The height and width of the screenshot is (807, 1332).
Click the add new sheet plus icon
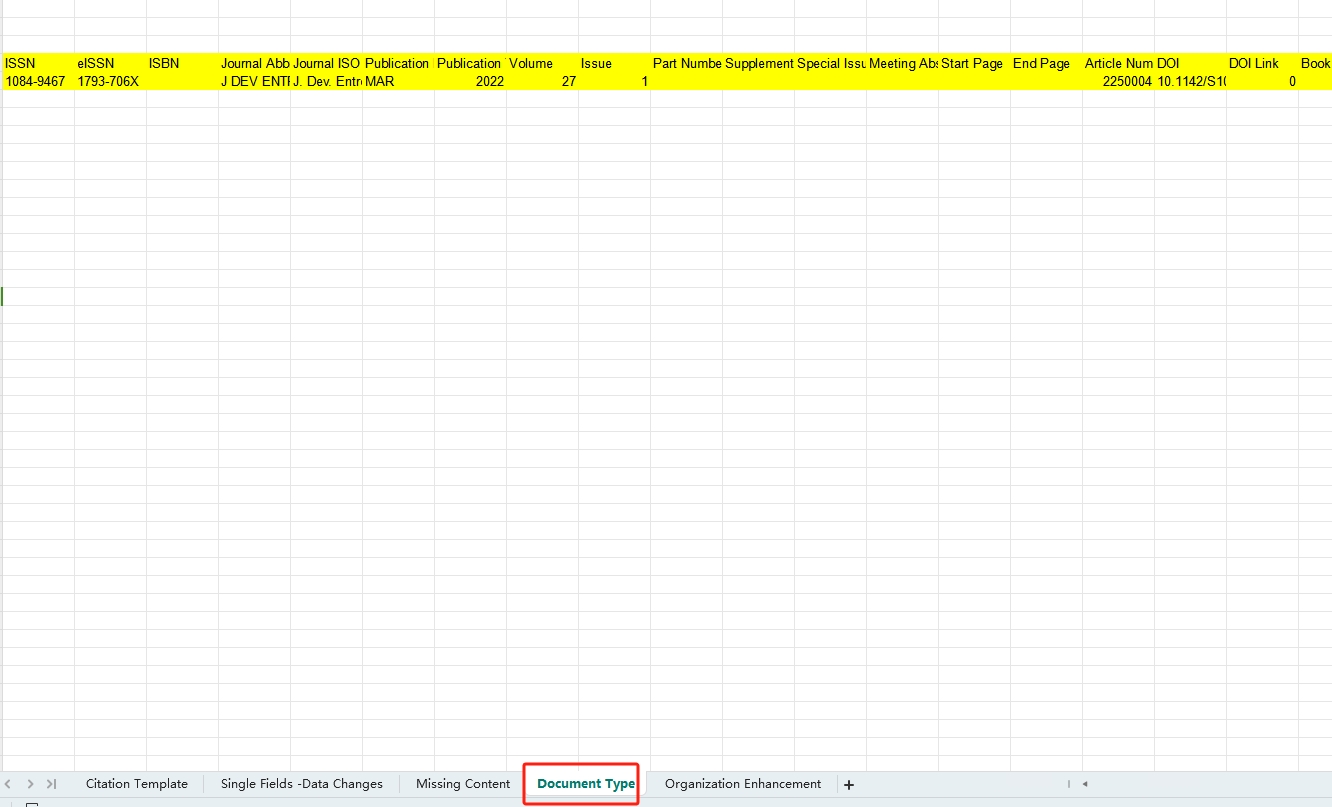[849, 785]
